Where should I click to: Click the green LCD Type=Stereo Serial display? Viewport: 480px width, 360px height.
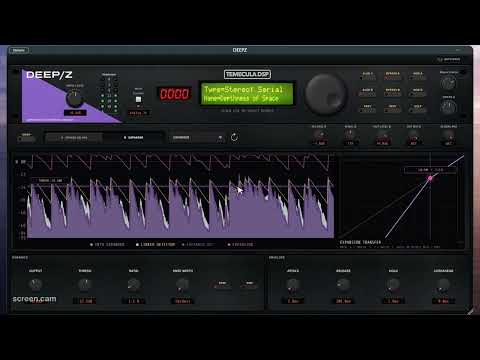[247, 94]
